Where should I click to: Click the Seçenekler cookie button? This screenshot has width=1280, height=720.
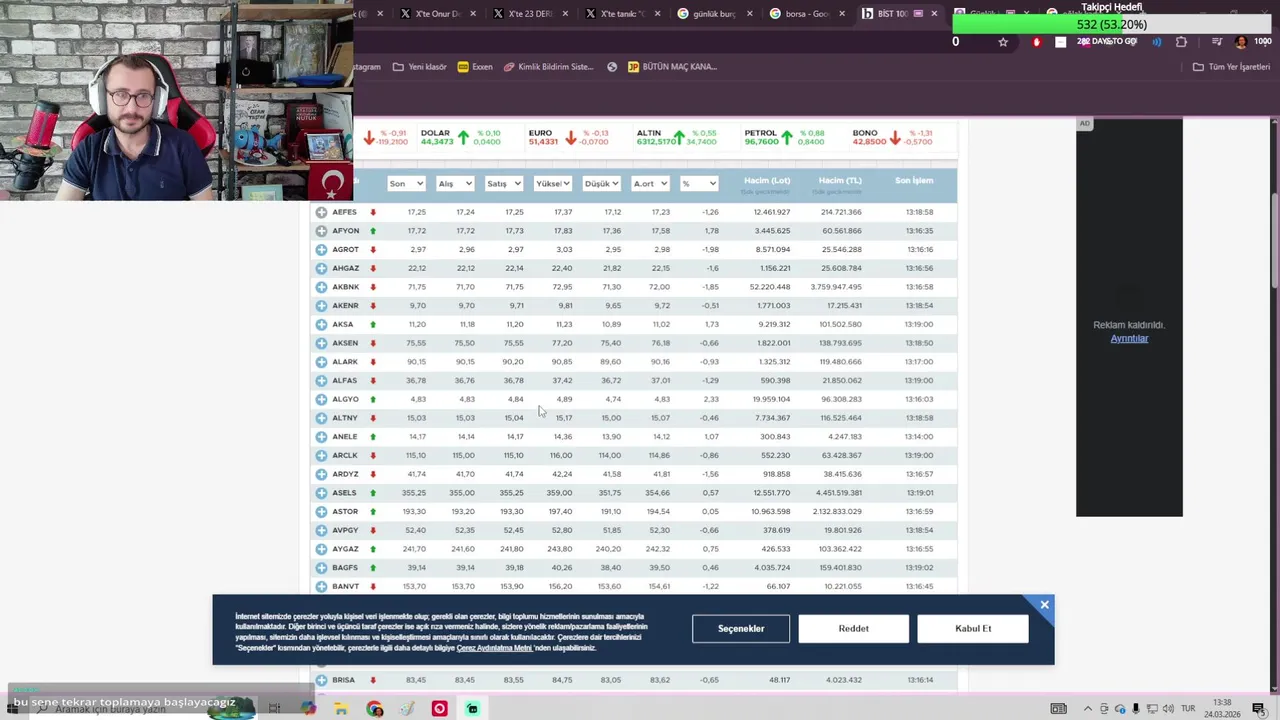pos(741,628)
